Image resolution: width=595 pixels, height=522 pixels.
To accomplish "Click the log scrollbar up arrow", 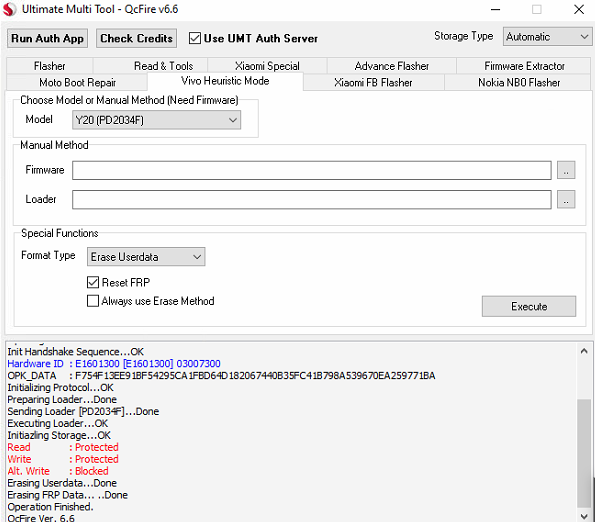I will pyautogui.click(x=584, y=351).
